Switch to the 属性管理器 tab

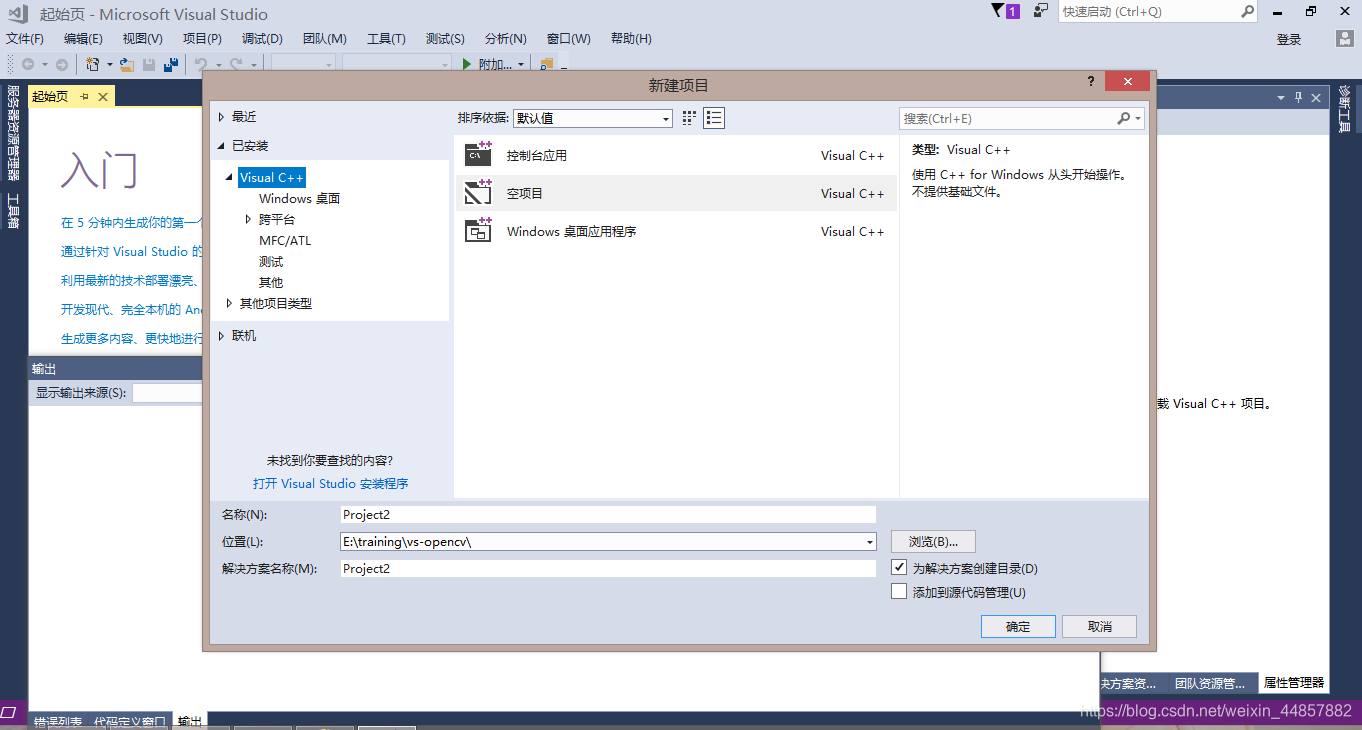point(1293,683)
